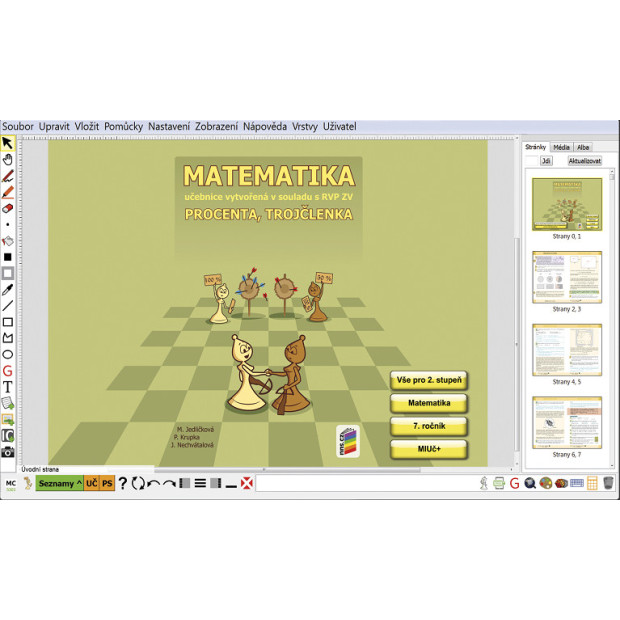Viewport: 620px width, 620px height.
Task: Click the Aktualizovat button
Action: (585, 160)
